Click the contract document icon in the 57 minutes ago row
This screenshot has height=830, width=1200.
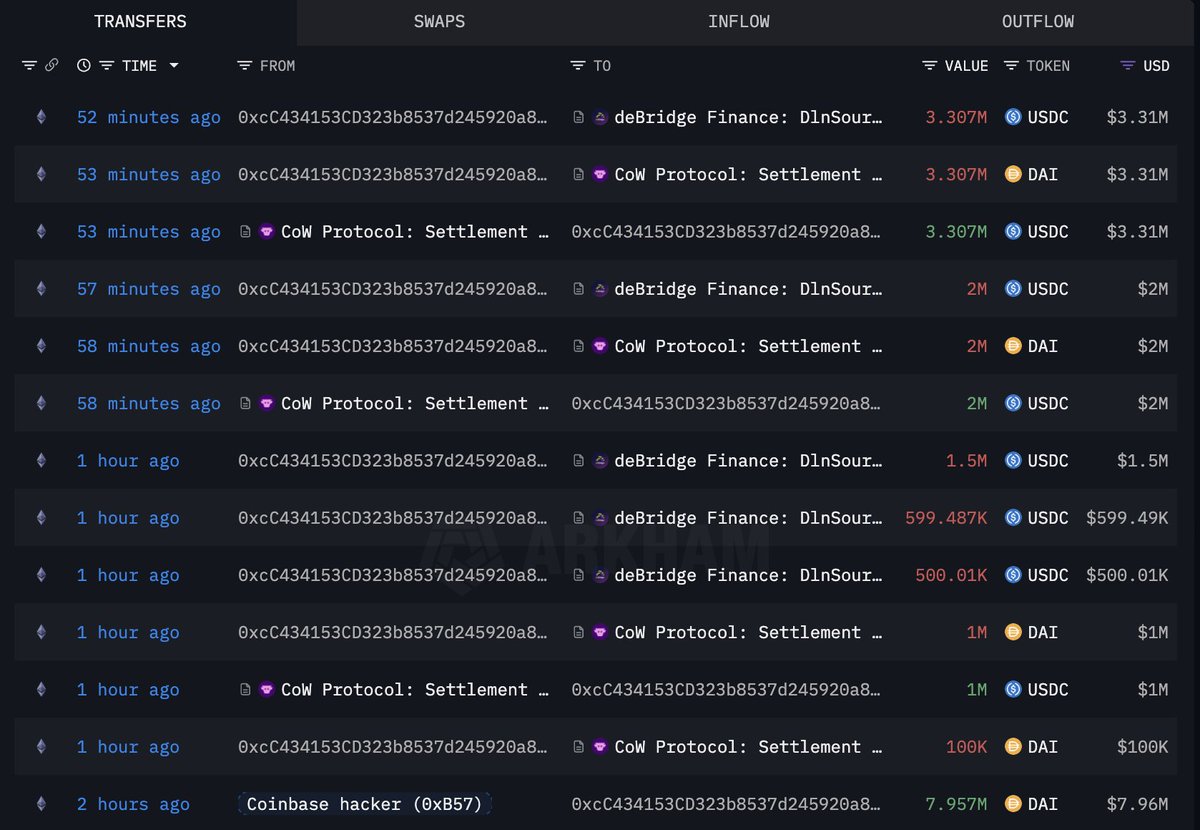(x=578, y=289)
